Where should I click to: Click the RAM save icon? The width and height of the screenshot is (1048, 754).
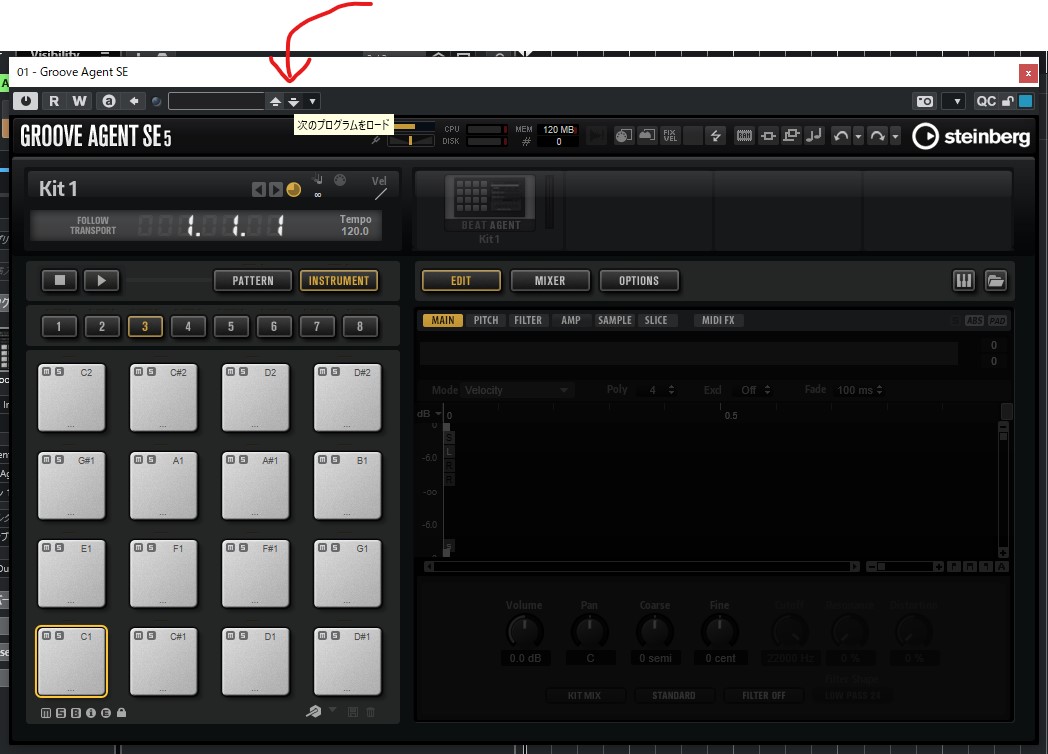tap(744, 136)
